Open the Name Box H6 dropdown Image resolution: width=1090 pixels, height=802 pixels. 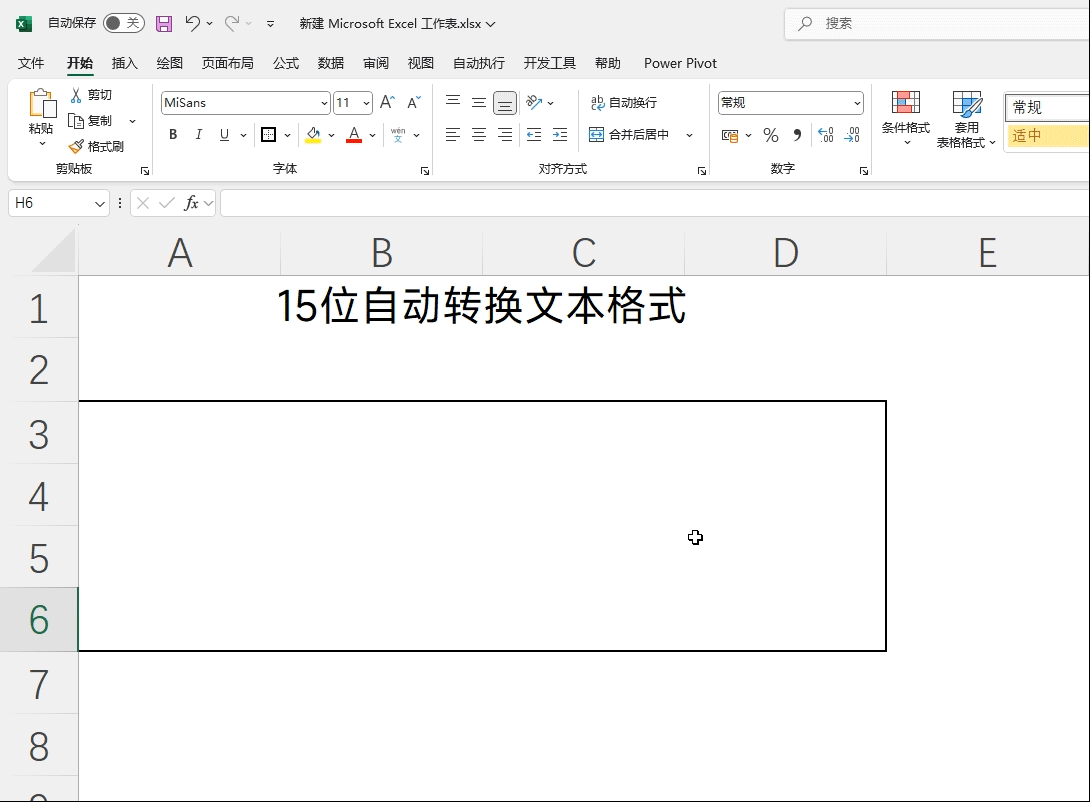pyautogui.click(x=99, y=203)
